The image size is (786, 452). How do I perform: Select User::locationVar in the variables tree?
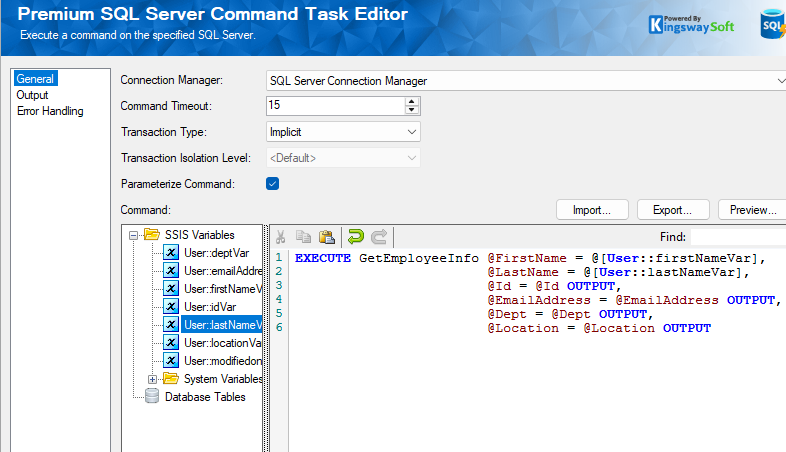coord(222,343)
